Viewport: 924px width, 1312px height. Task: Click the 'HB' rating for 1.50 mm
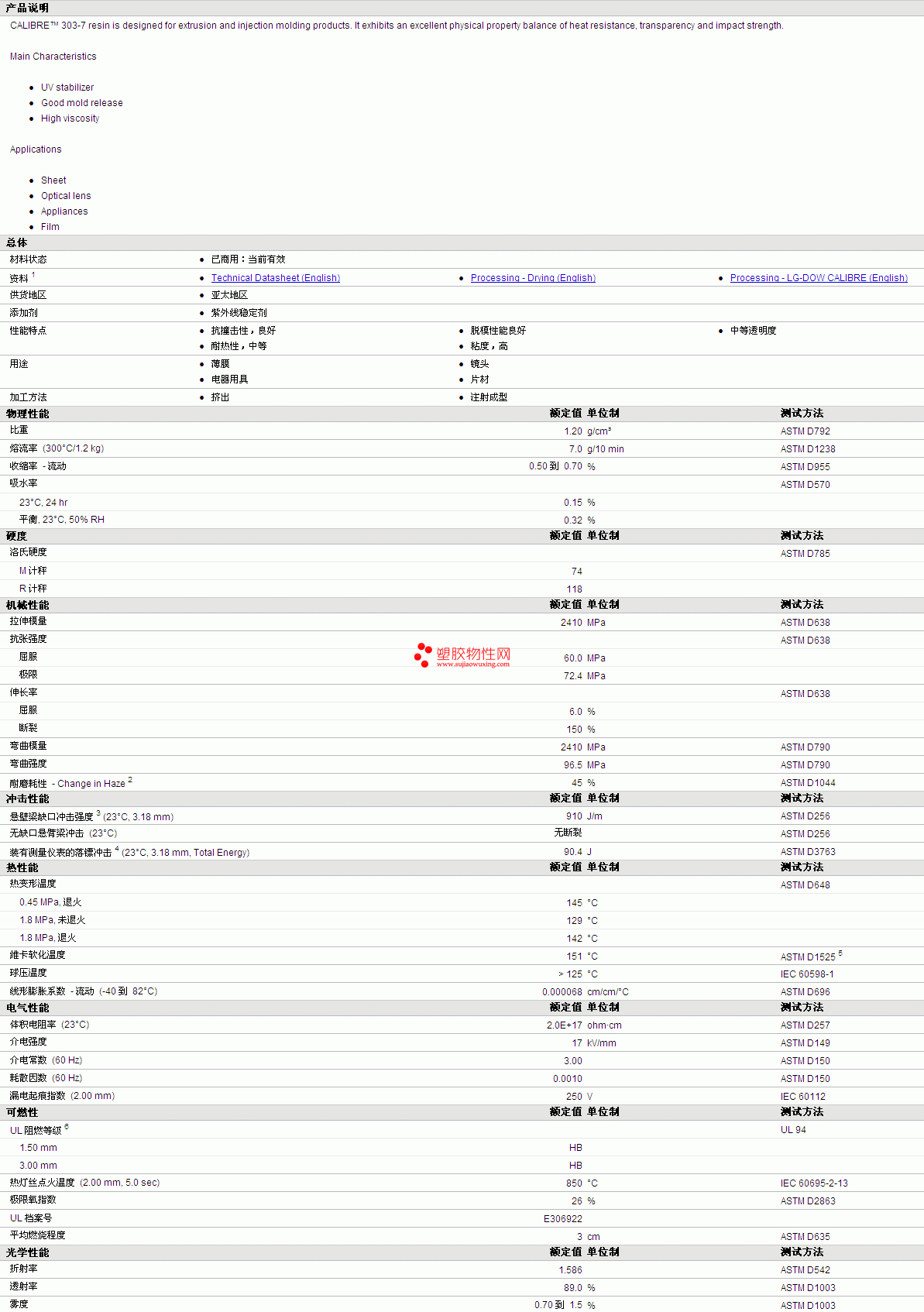(575, 1148)
